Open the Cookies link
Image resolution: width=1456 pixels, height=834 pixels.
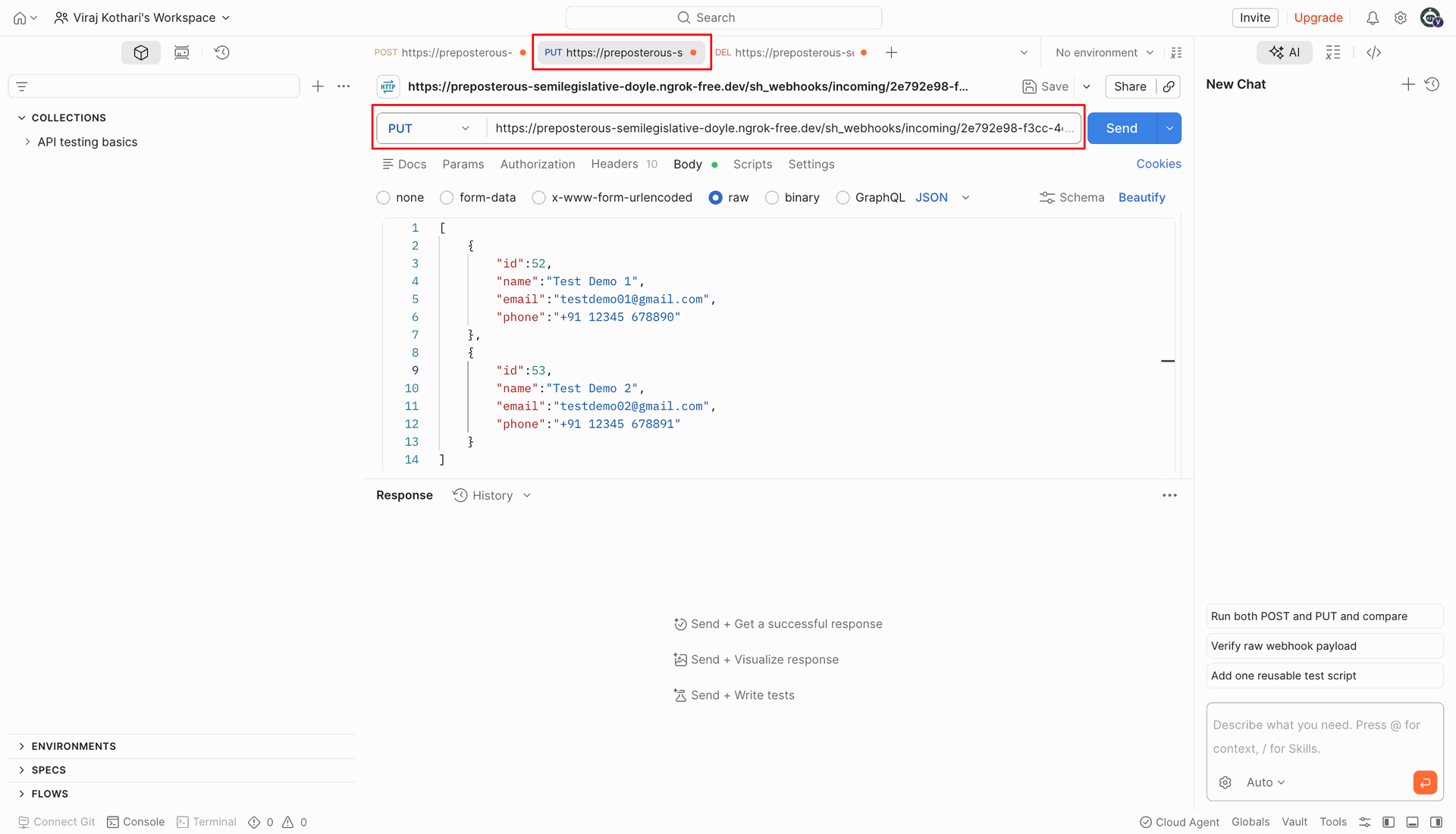pyautogui.click(x=1158, y=164)
